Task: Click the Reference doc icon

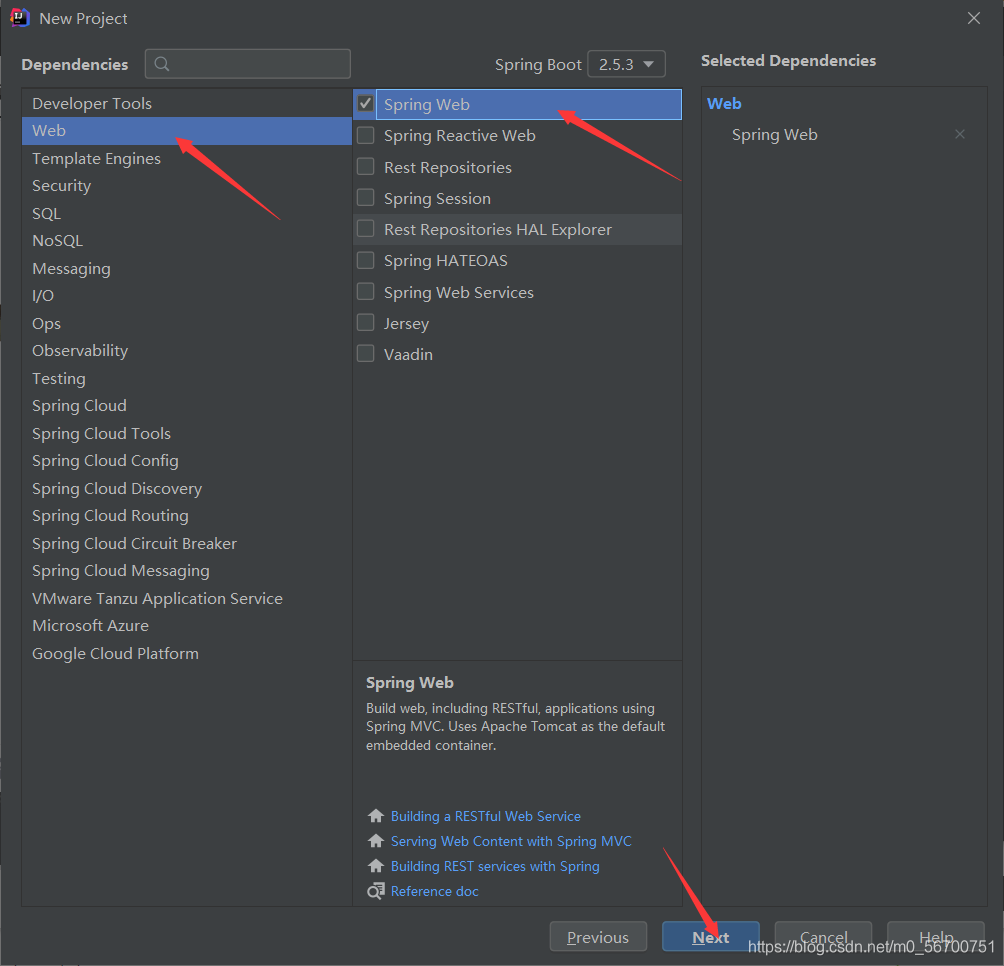Action: (x=376, y=891)
